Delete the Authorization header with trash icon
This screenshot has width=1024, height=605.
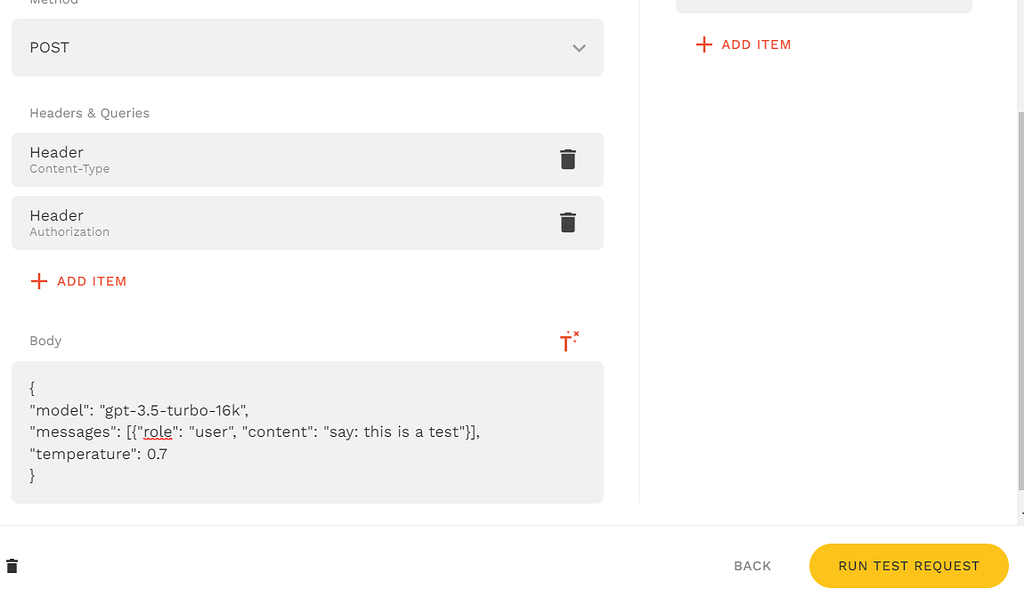click(568, 222)
